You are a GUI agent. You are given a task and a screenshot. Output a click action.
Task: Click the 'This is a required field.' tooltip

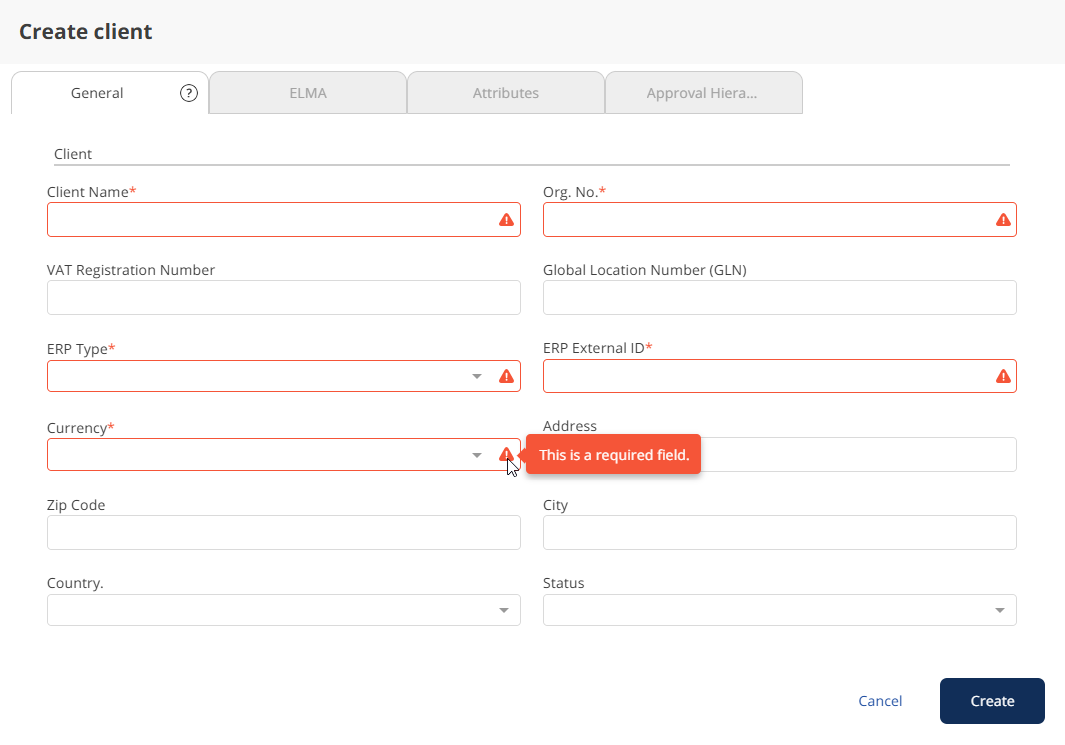(x=613, y=454)
